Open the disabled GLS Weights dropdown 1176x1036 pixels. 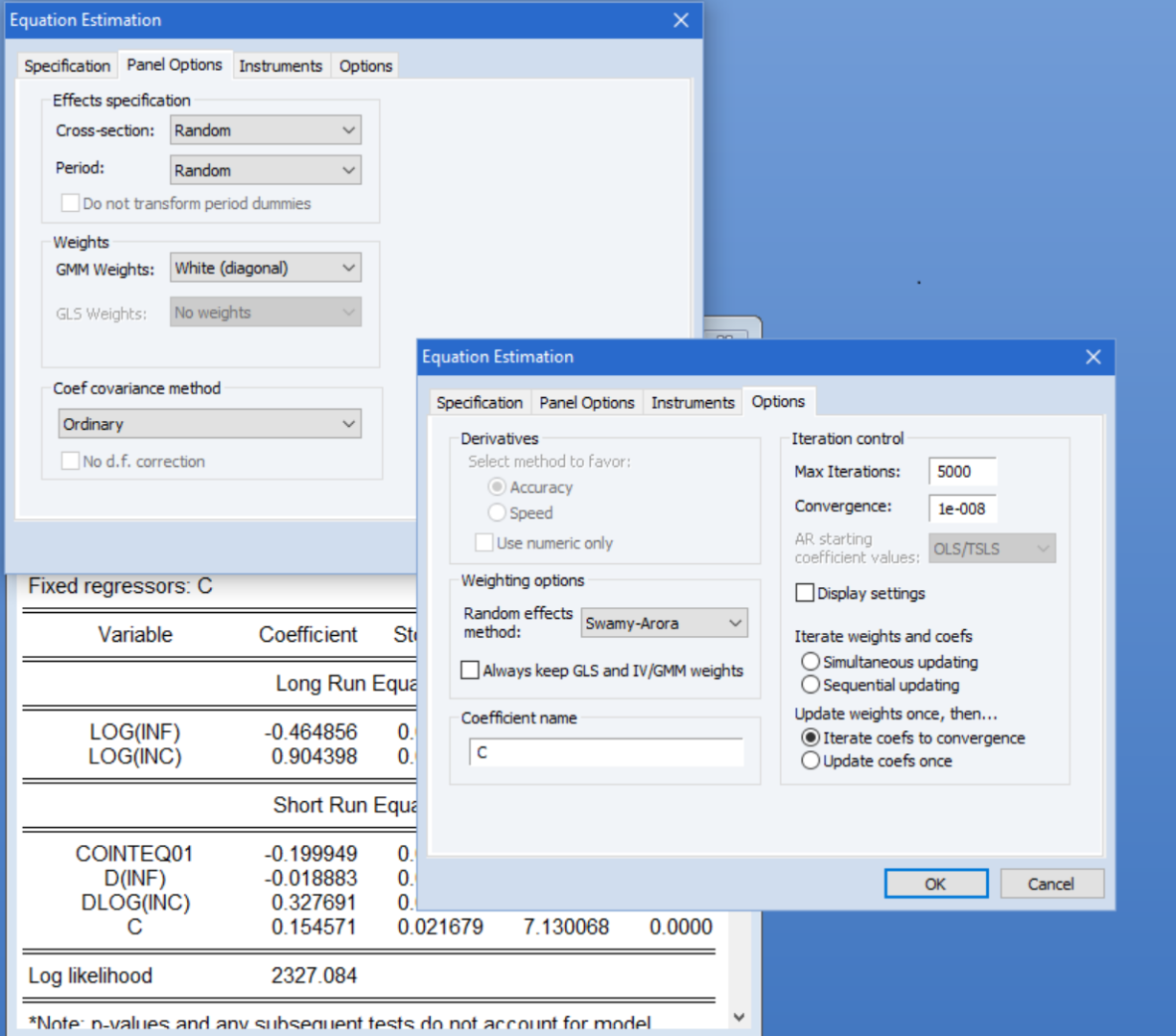(x=266, y=312)
